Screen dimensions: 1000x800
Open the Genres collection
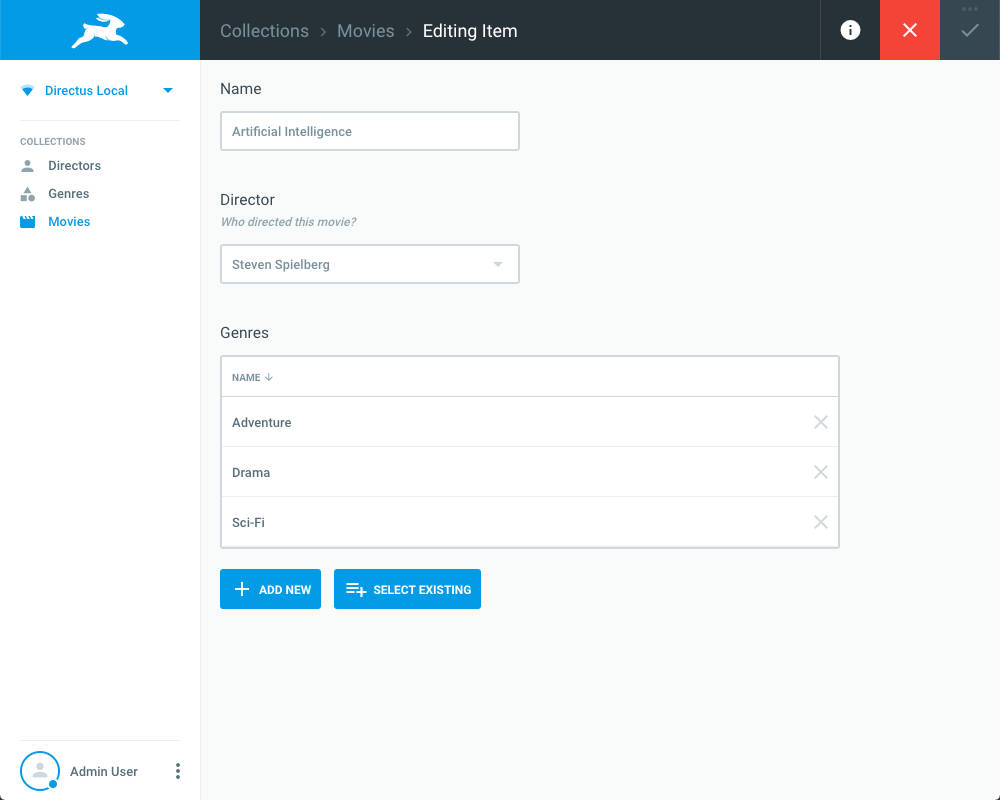(x=68, y=194)
